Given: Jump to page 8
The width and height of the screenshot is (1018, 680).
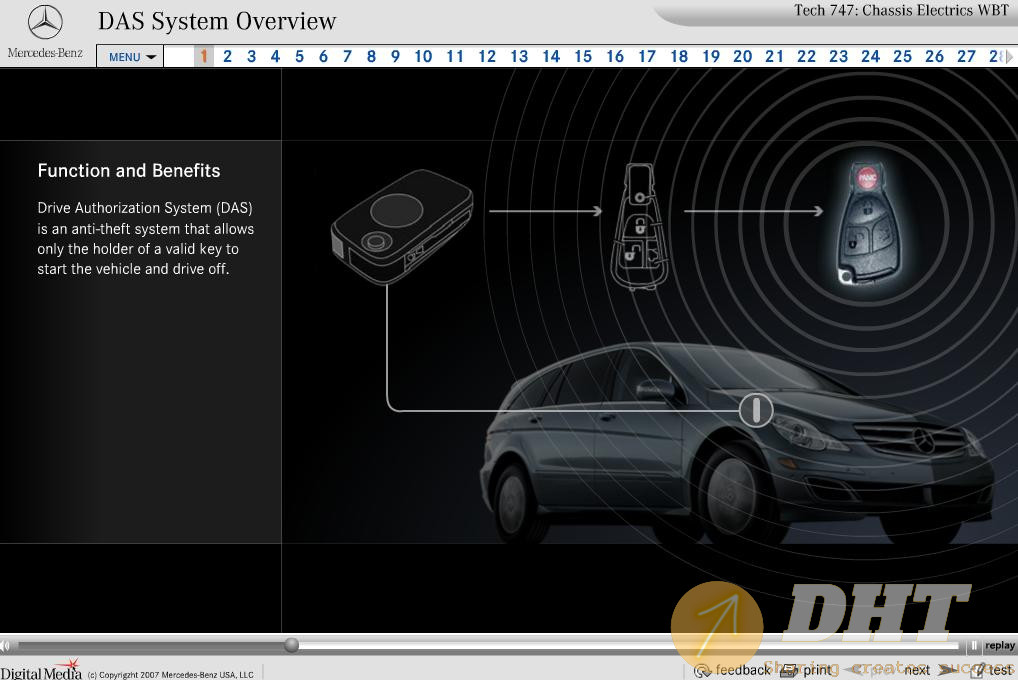Looking at the screenshot, I should pyautogui.click(x=371, y=57).
